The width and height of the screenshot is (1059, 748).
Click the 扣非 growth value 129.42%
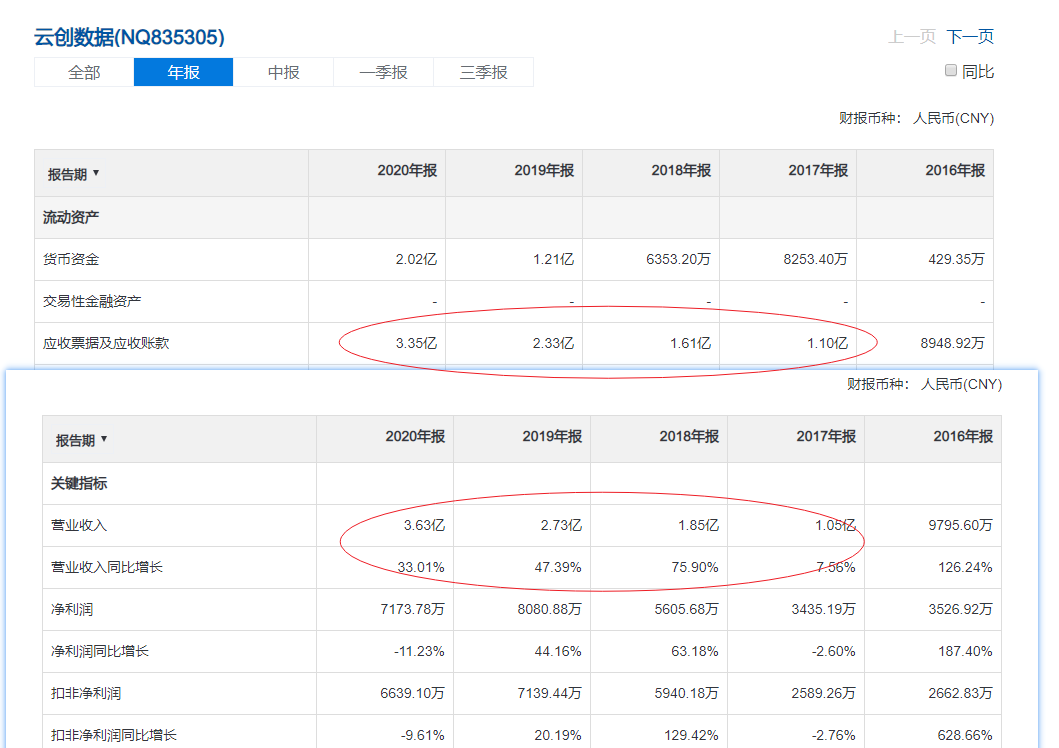(x=692, y=734)
